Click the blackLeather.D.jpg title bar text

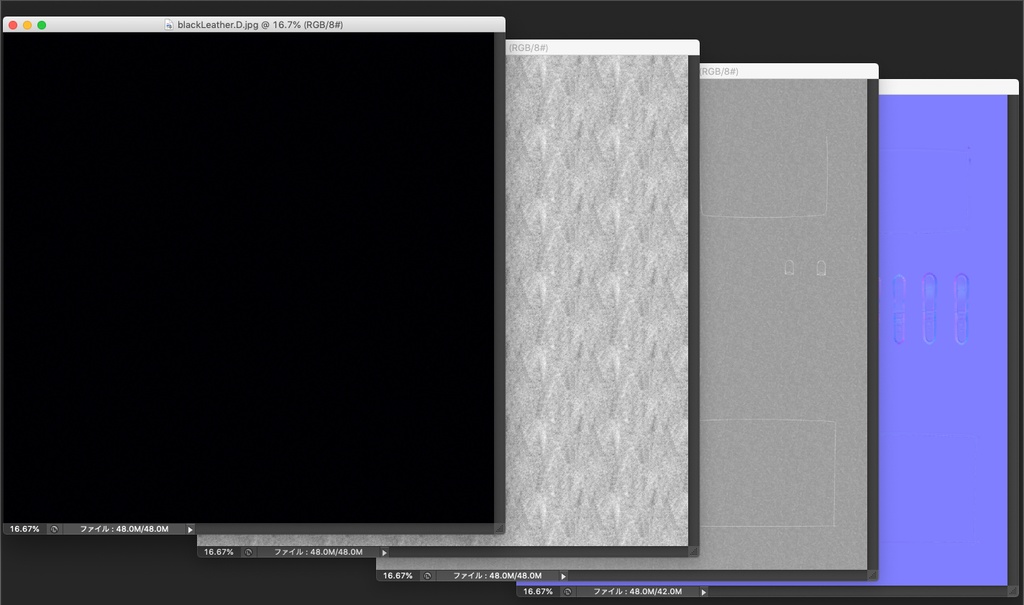260,25
